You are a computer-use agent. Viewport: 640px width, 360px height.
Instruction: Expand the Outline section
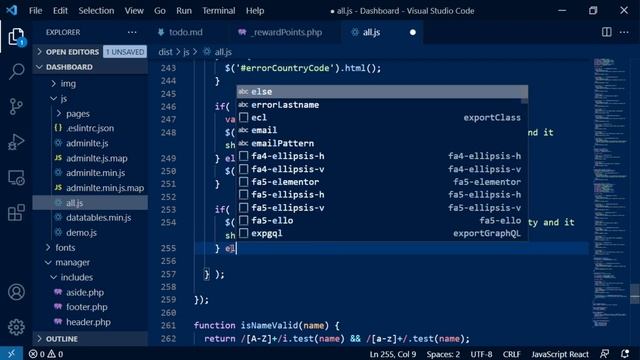click(x=90, y=339)
